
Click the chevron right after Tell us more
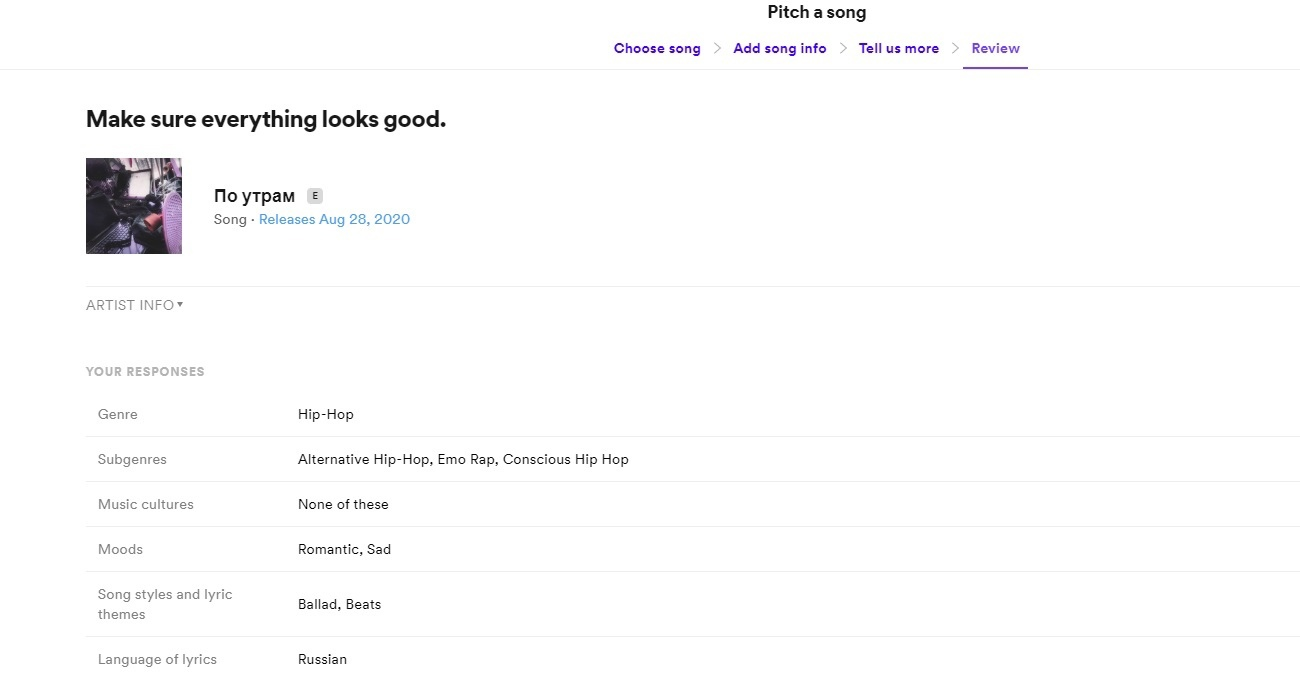tap(955, 48)
